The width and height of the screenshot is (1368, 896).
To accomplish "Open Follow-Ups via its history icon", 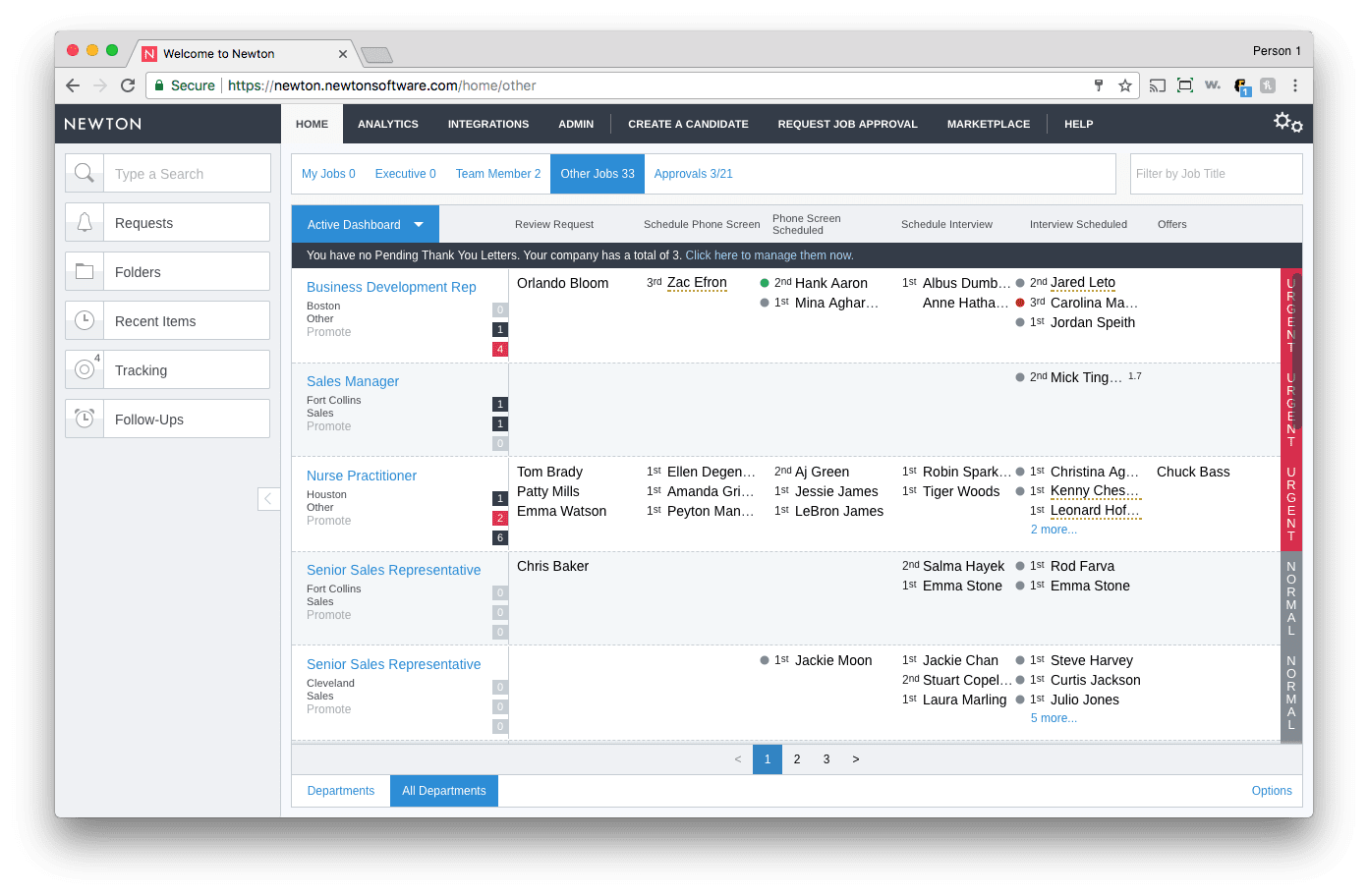I will 84,419.
